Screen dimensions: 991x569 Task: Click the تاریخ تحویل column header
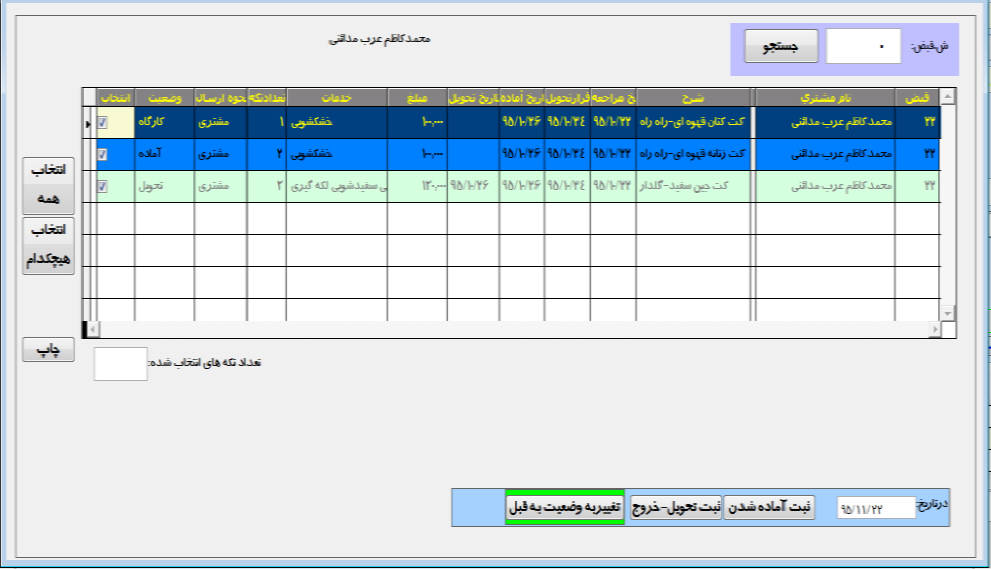473,98
